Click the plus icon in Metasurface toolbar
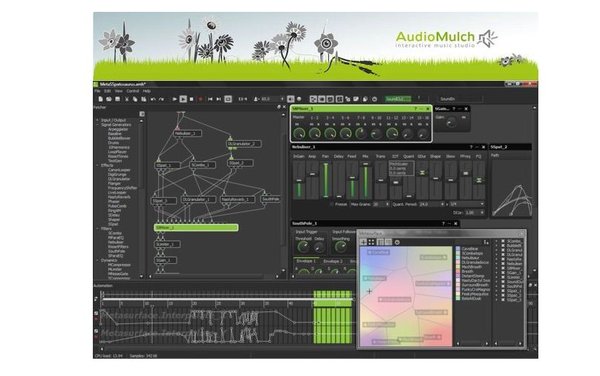This screenshot has height=376, width=600. click(x=364, y=242)
